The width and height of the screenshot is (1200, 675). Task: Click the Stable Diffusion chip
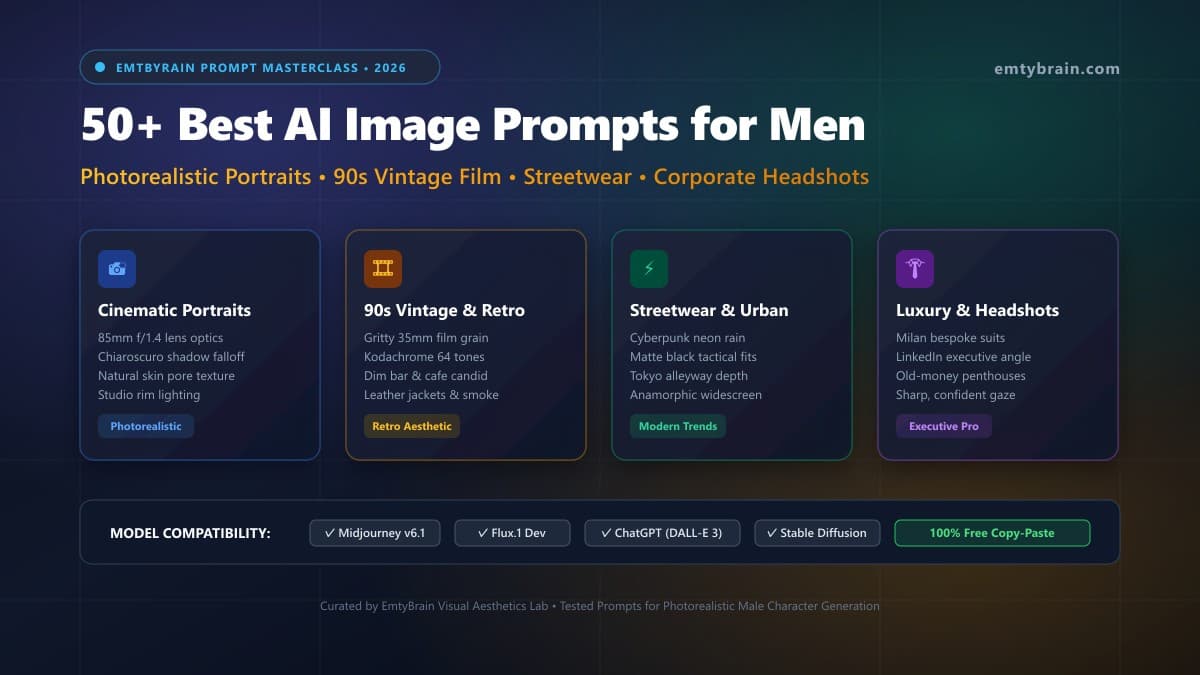(817, 533)
